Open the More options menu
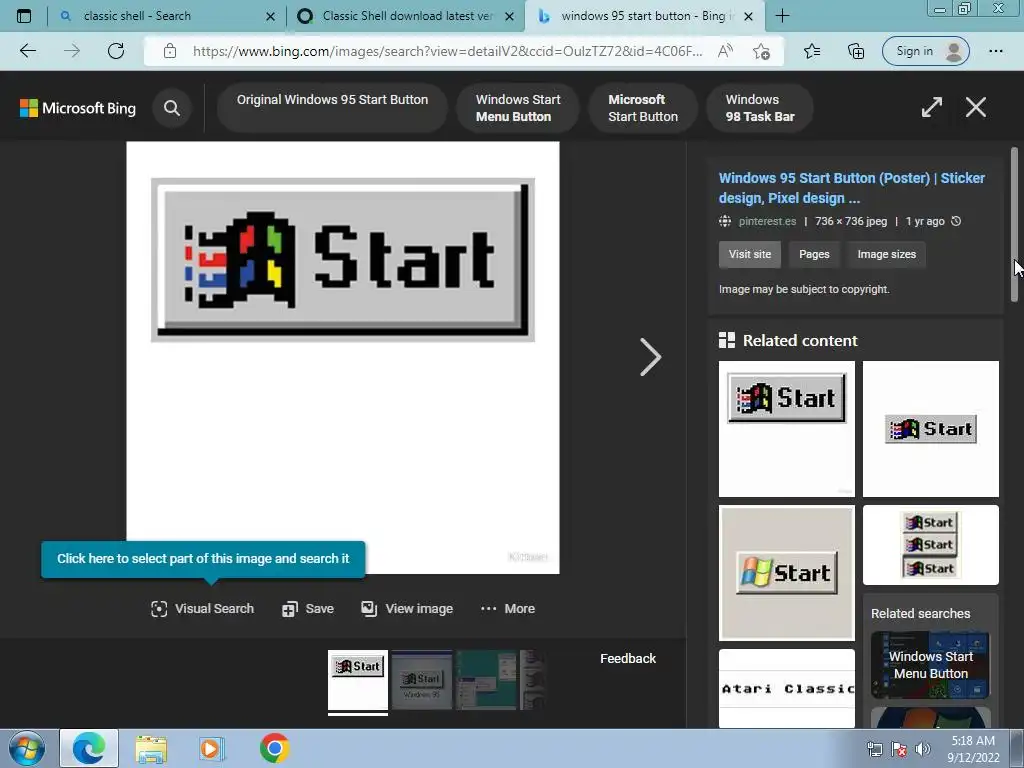 tap(508, 609)
